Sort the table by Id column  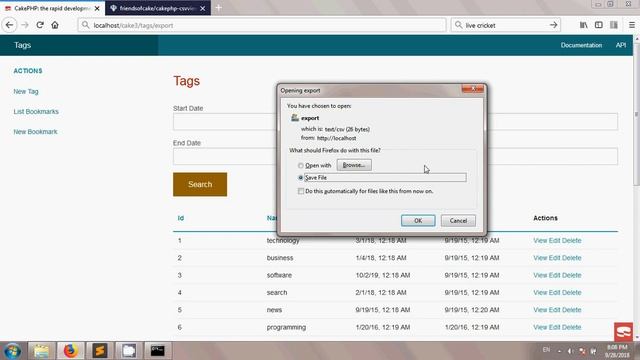coord(181,218)
